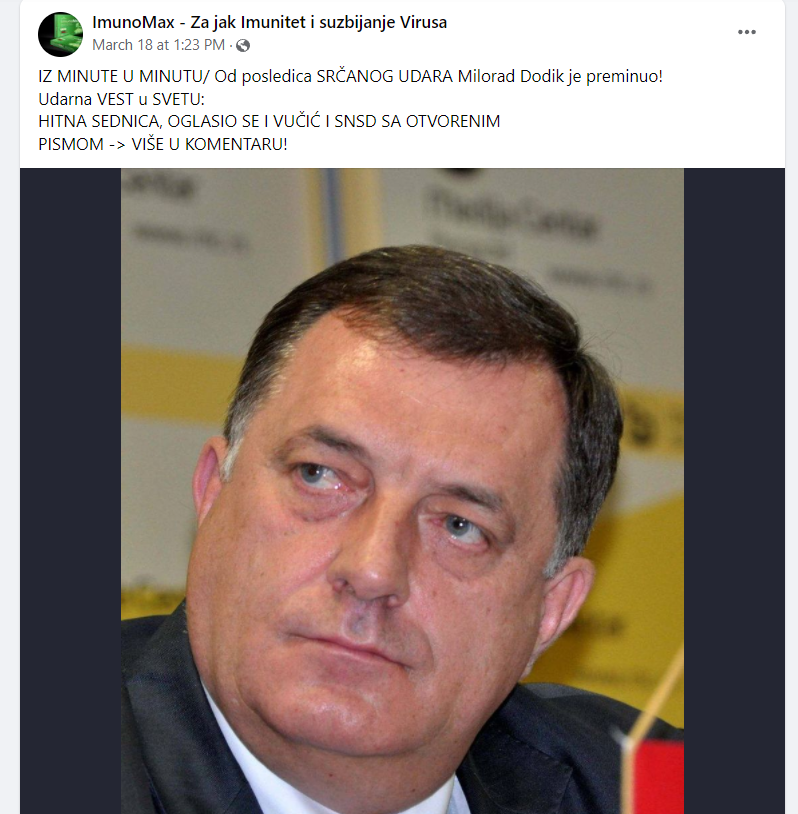
Task: Click the 'PISMOM -> VIŠE U KOMENTARU!' line
Action: [163, 144]
